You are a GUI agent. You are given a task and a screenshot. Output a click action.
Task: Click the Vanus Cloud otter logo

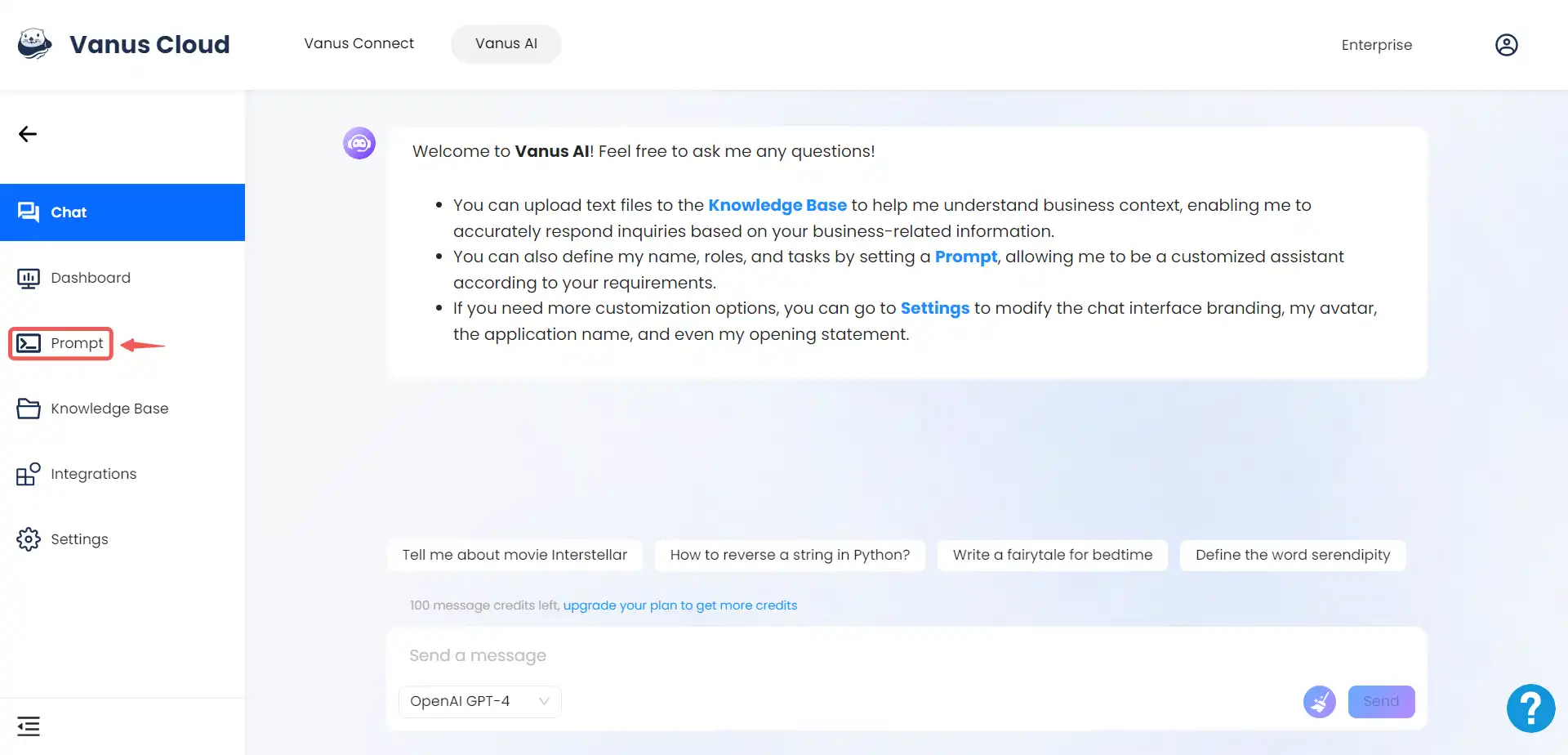tap(35, 43)
